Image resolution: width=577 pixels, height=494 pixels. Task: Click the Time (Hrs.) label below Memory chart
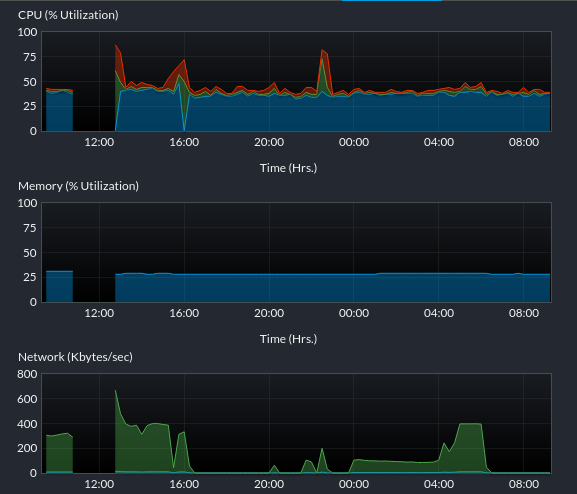click(x=288, y=339)
